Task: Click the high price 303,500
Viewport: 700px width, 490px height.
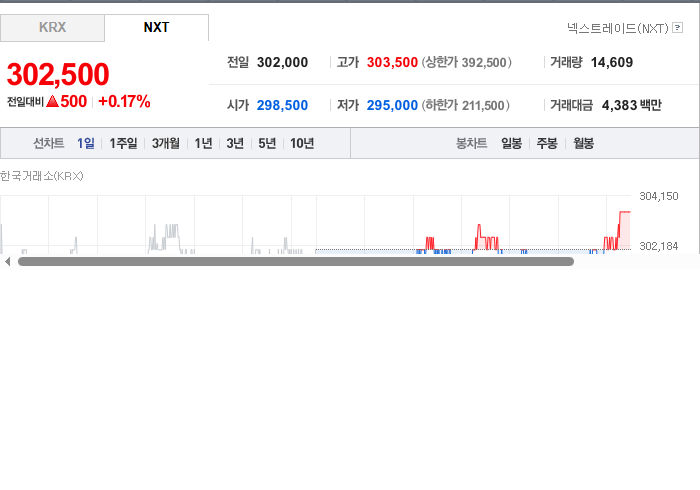Action: pyautogui.click(x=392, y=62)
